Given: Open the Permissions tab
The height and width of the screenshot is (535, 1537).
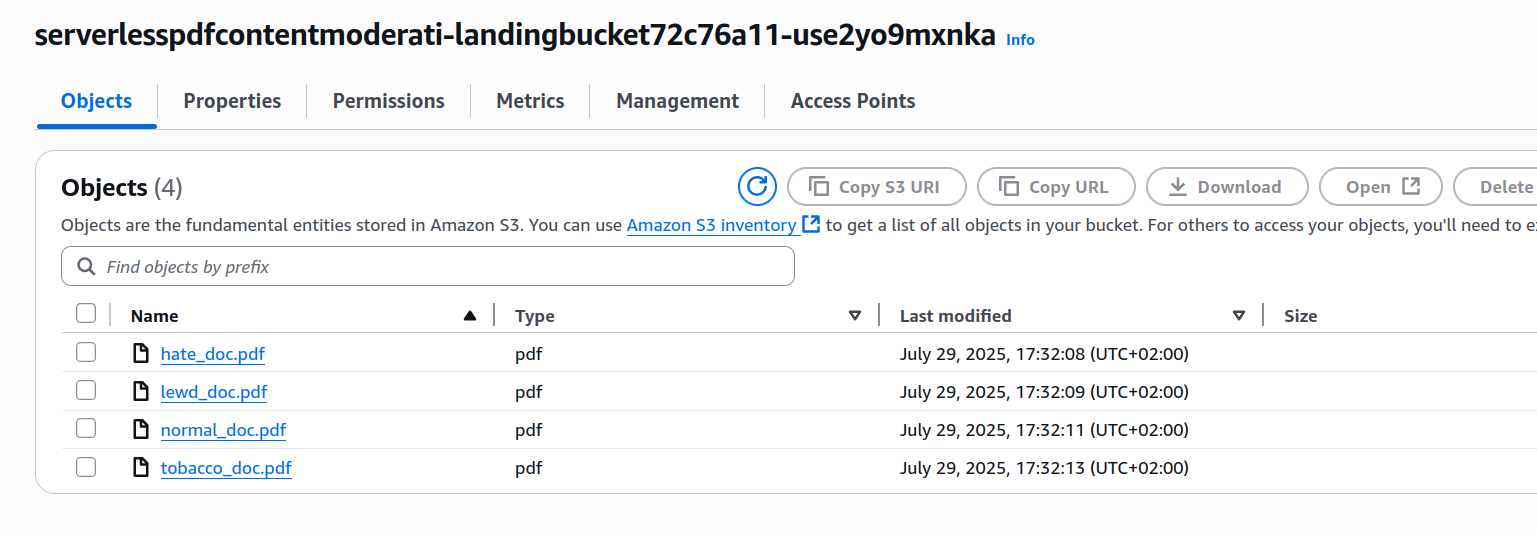Looking at the screenshot, I should point(389,101).
